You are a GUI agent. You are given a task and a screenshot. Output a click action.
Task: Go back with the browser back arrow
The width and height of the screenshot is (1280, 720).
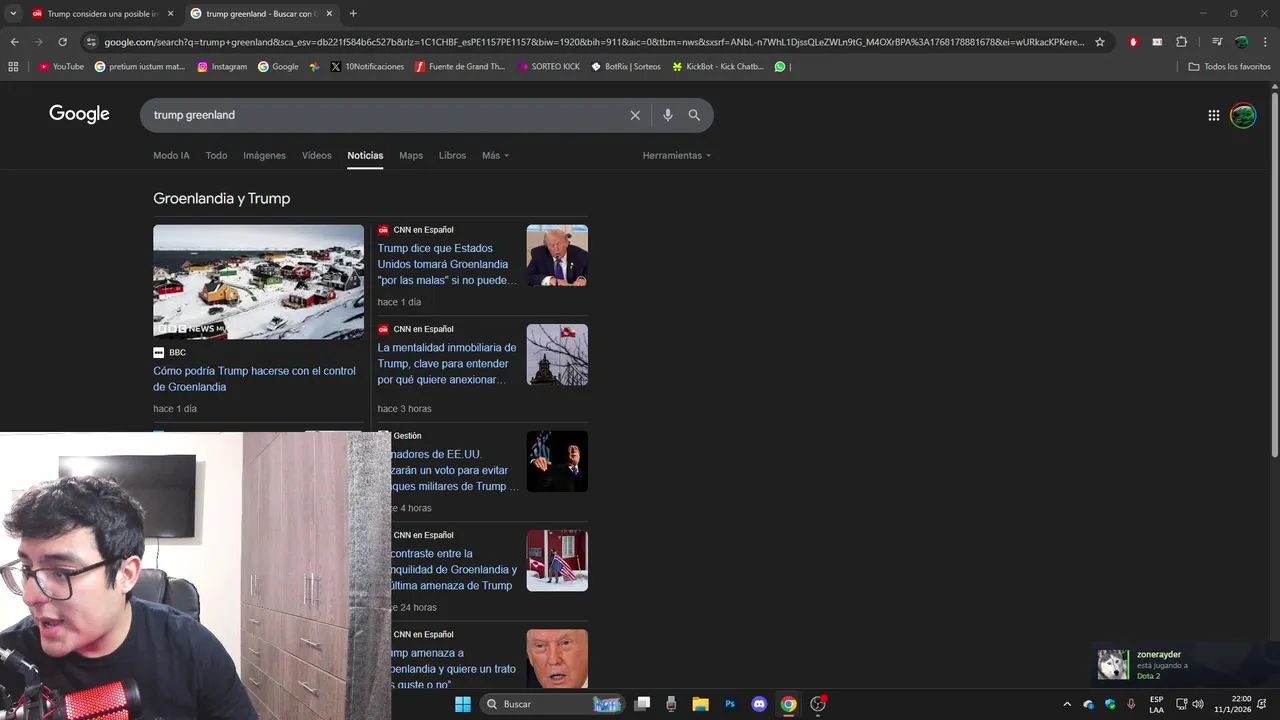[x=14, y=42]
